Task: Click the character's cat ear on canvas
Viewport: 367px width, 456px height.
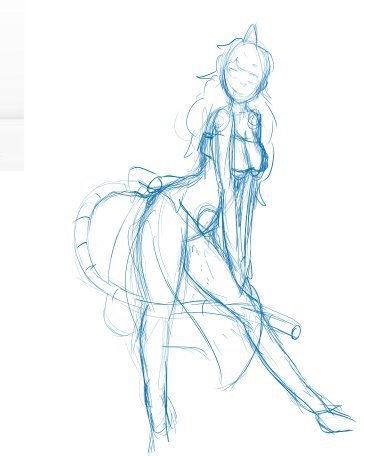Action: pyautogui.click(x=252, y=34)
